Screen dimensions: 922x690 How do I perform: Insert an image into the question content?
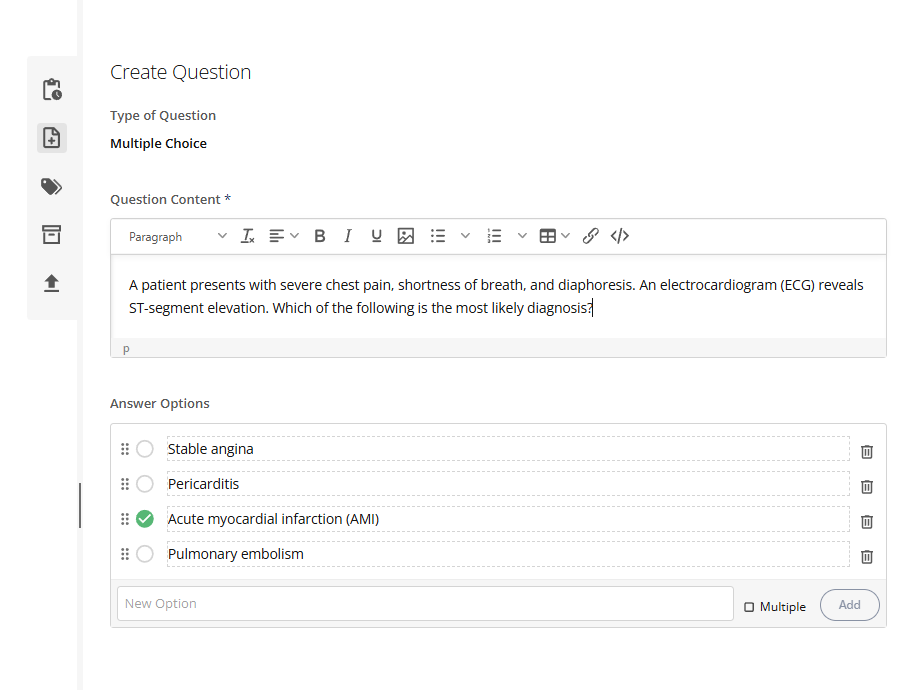tap(405, 236)
